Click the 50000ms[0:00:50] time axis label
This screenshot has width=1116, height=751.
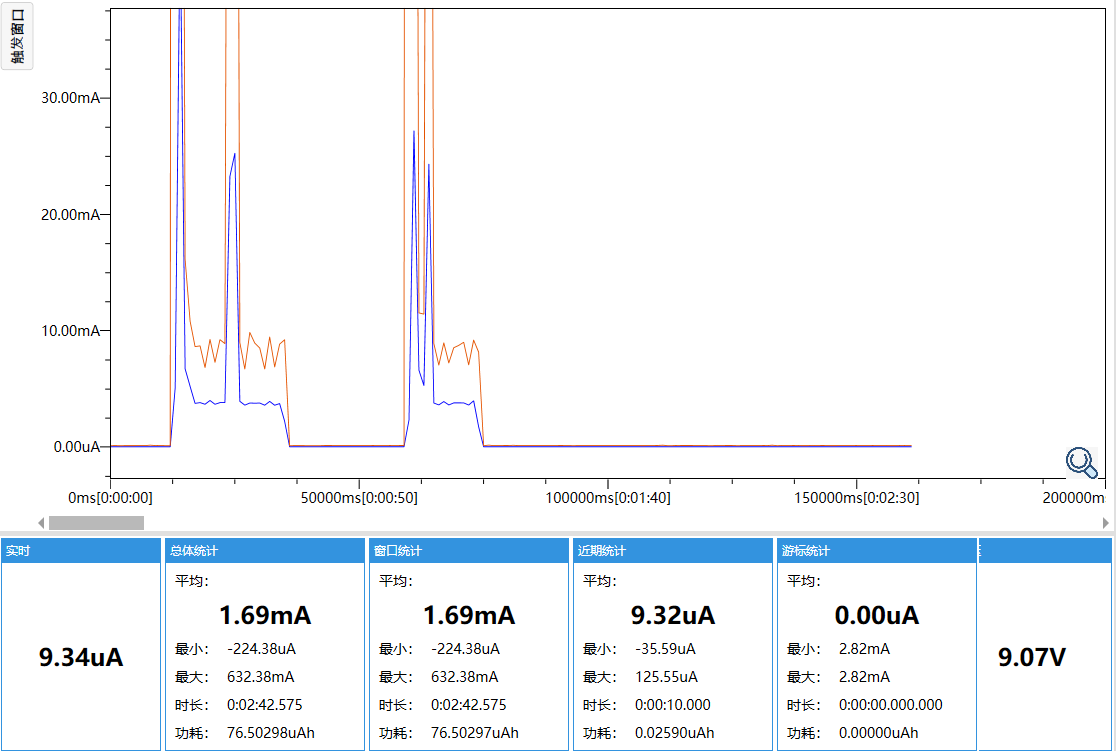pyautogui.click(x=359, y=498)
